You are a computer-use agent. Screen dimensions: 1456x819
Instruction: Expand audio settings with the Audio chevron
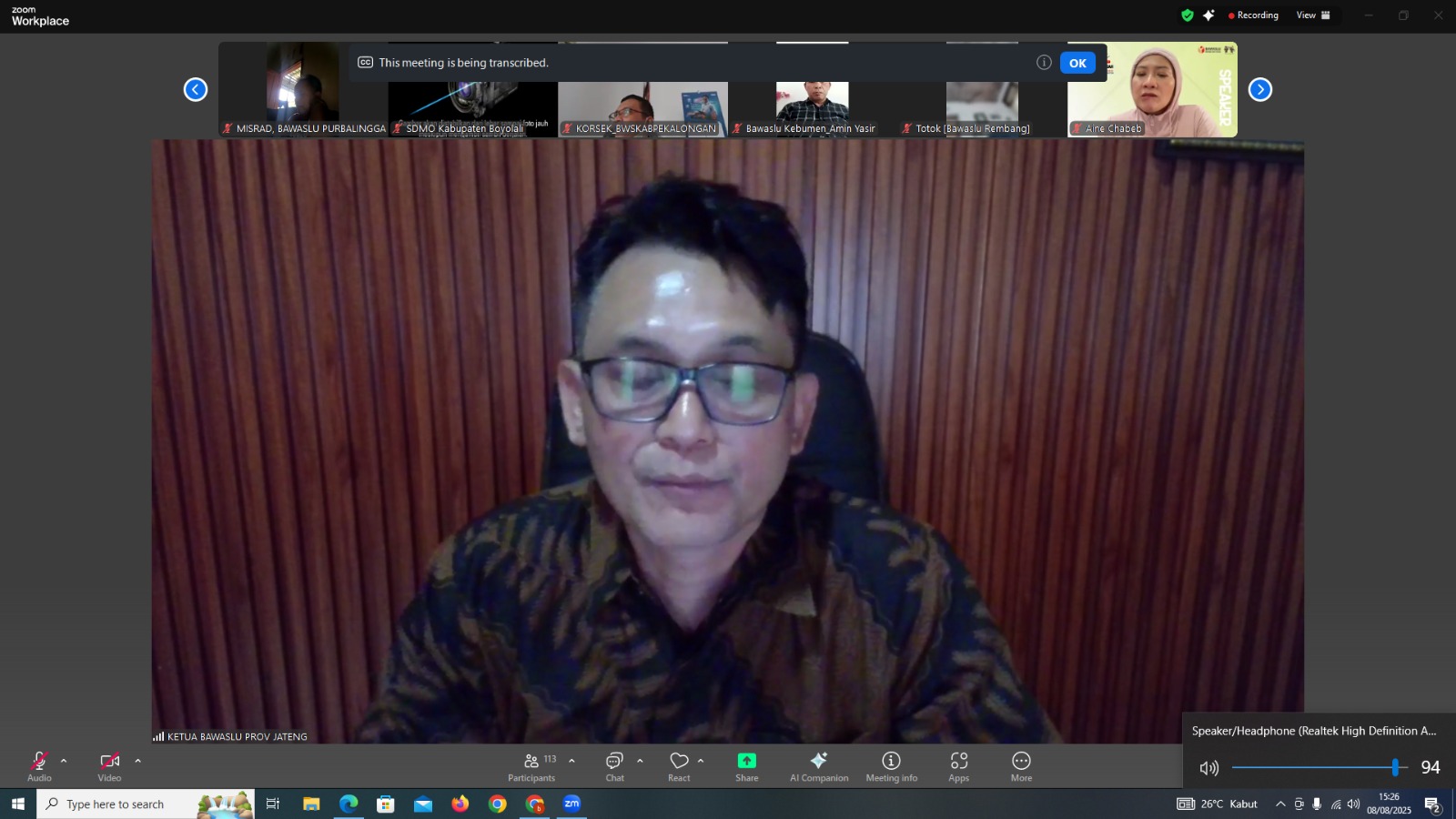point(63,761)
